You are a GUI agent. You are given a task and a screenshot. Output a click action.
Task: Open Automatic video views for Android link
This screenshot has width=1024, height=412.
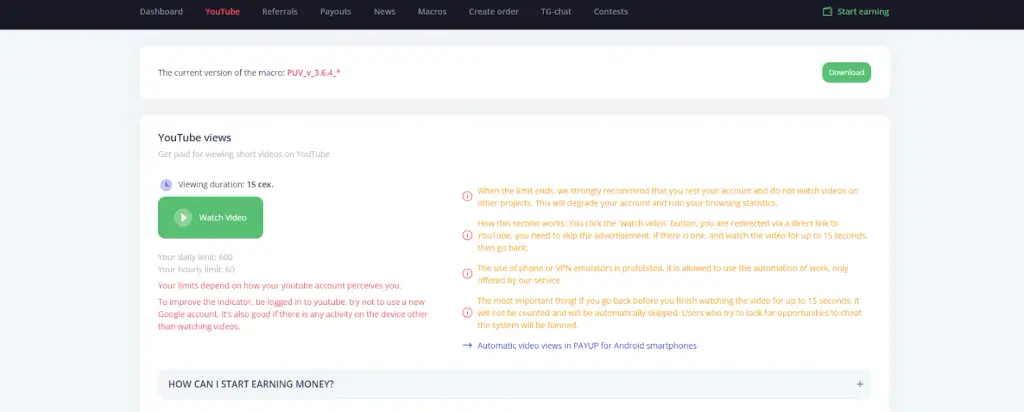pos(586,345)
